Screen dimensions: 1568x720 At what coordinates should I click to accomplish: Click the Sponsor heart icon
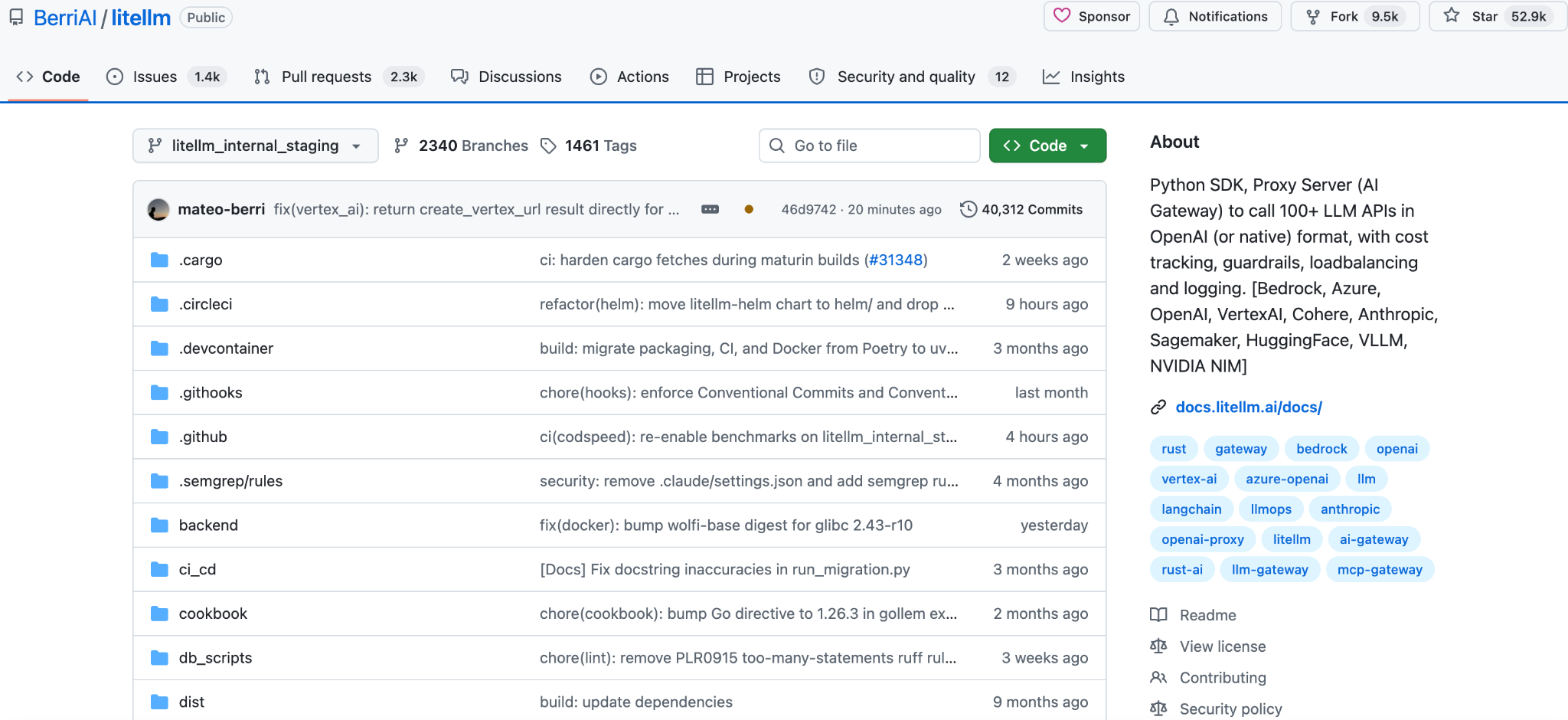(1062, 16)
